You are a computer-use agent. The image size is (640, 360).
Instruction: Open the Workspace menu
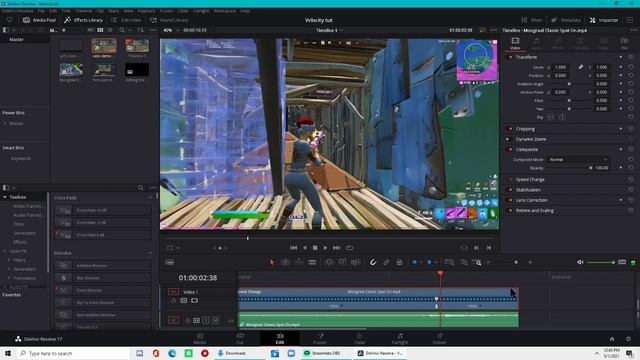[224, 11]
